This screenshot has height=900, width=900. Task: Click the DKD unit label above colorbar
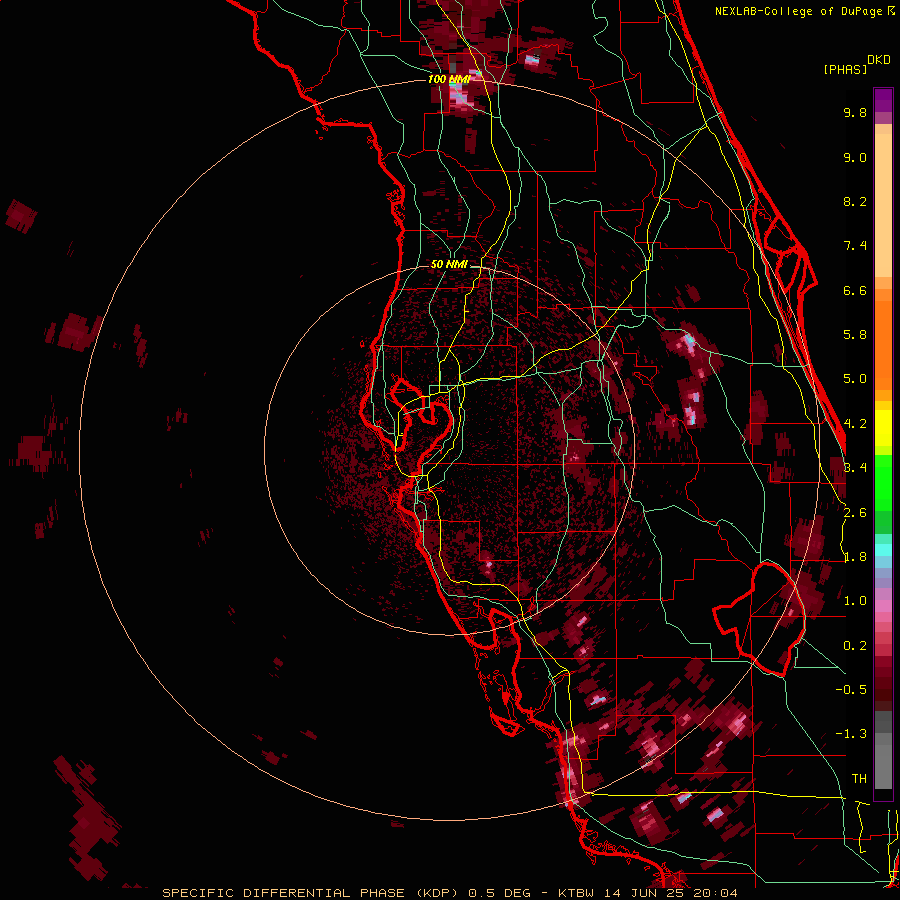pyautogui.click(x=879, y=60)
